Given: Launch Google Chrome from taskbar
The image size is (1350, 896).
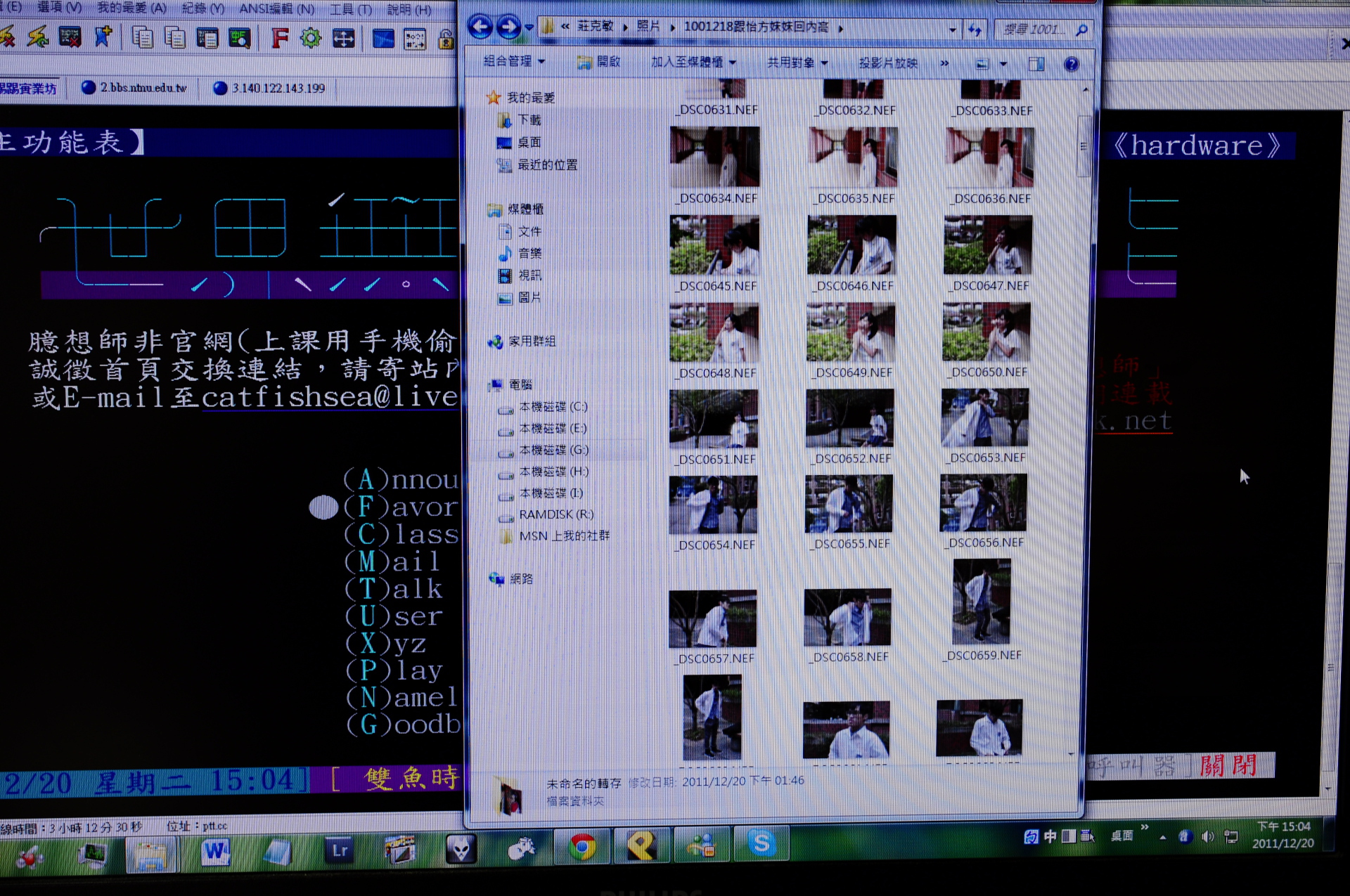Looking at the screenshot, I should tap(582, 847).
